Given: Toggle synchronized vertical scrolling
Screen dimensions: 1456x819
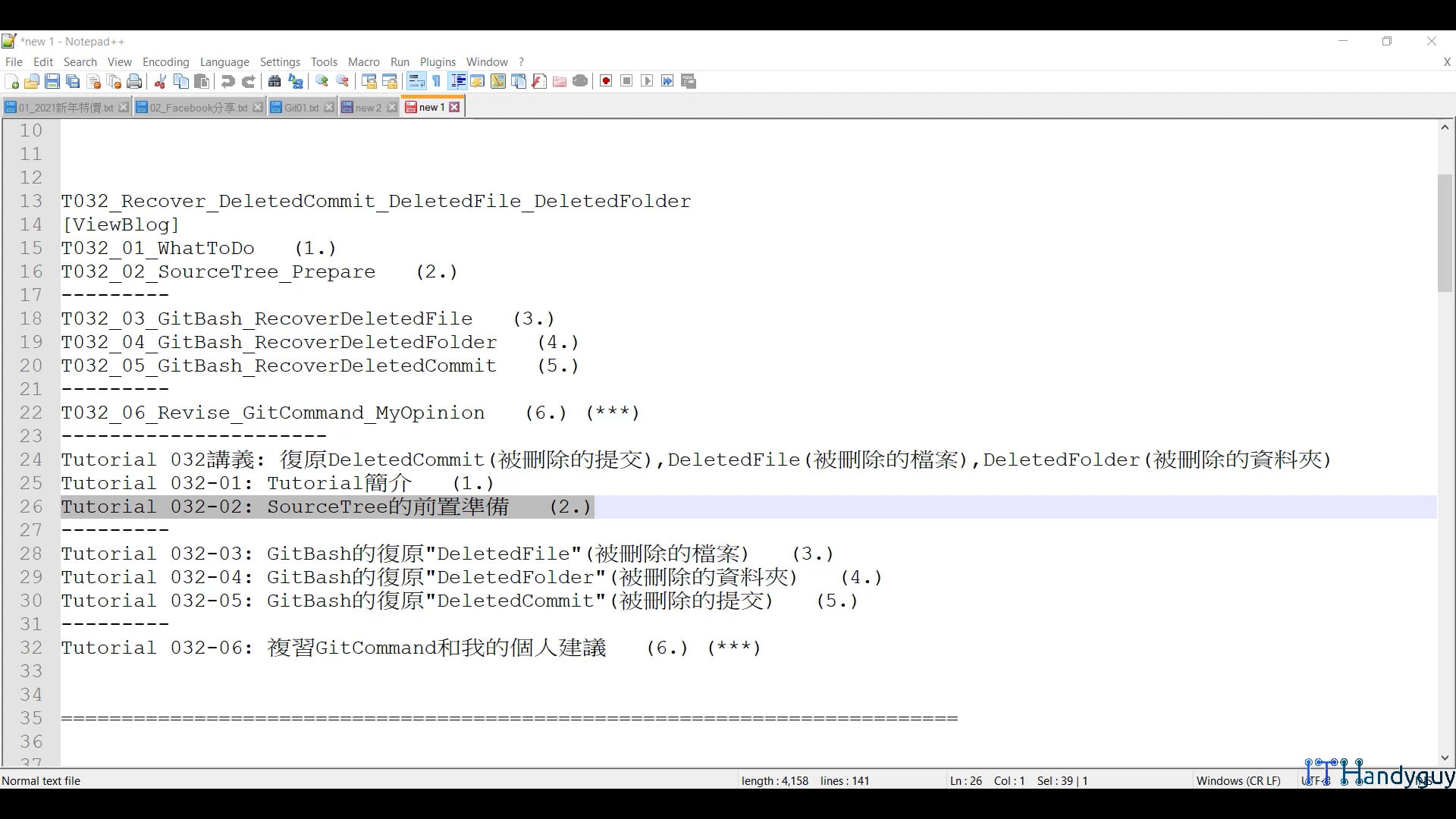Looking at the screenshot, I should click(x=368, y=81).
